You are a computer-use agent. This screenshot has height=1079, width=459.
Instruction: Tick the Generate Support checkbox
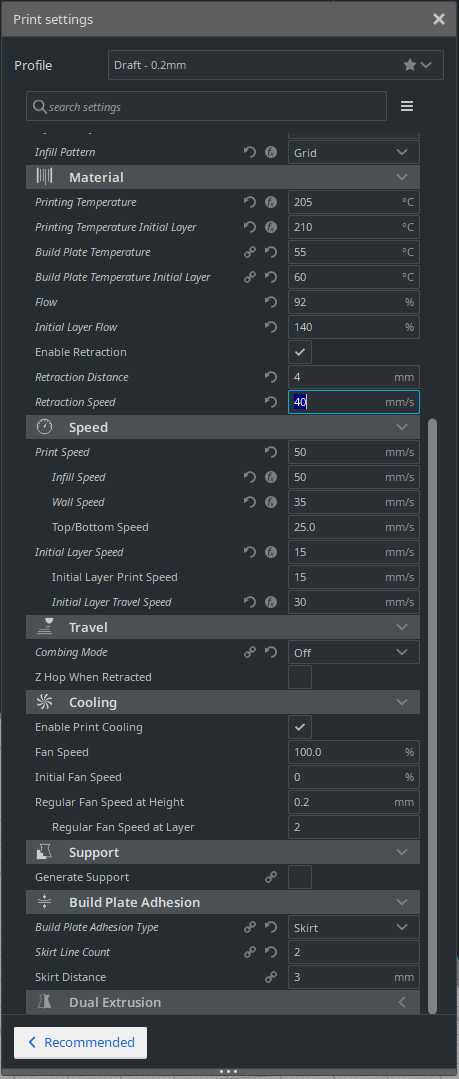pos(300,877)
